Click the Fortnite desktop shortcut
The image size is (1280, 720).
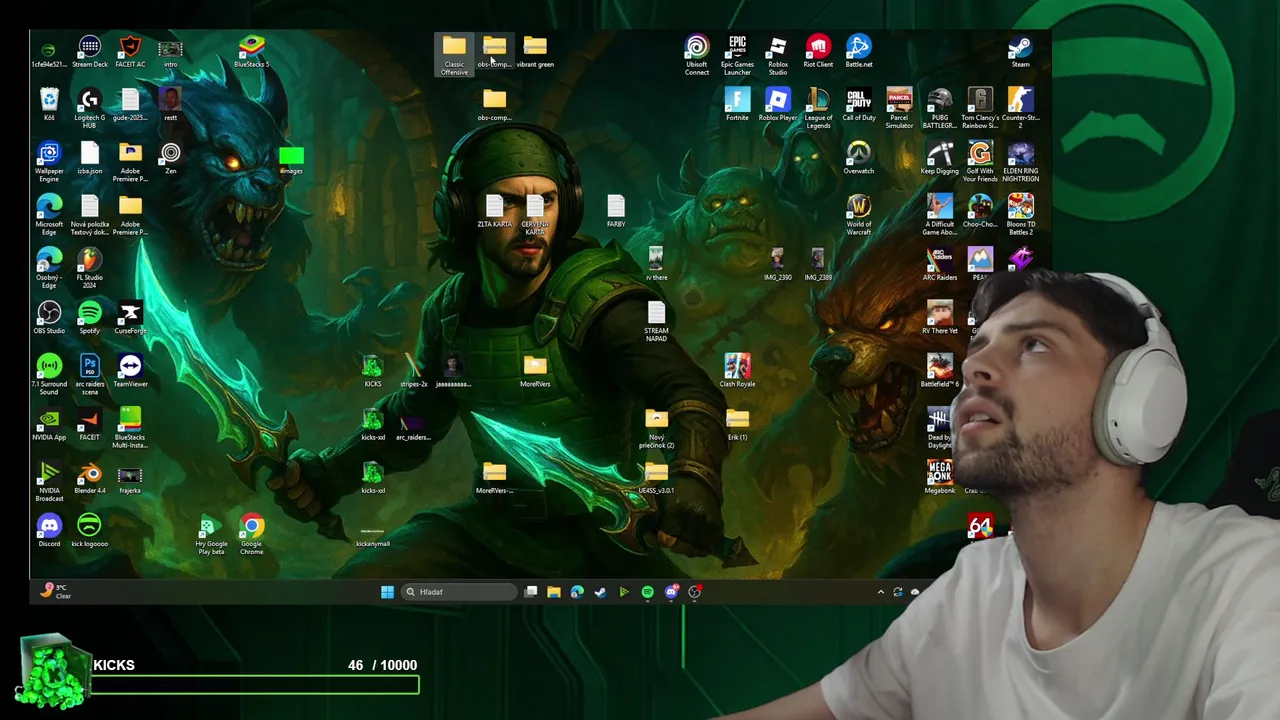pyautogui.click(x=737, y=105)
